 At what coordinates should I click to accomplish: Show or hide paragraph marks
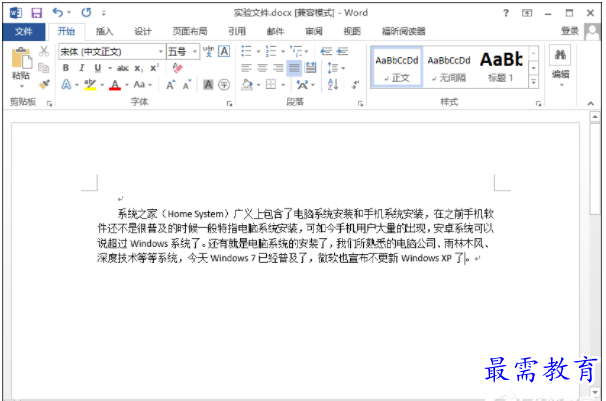point(355,85)
